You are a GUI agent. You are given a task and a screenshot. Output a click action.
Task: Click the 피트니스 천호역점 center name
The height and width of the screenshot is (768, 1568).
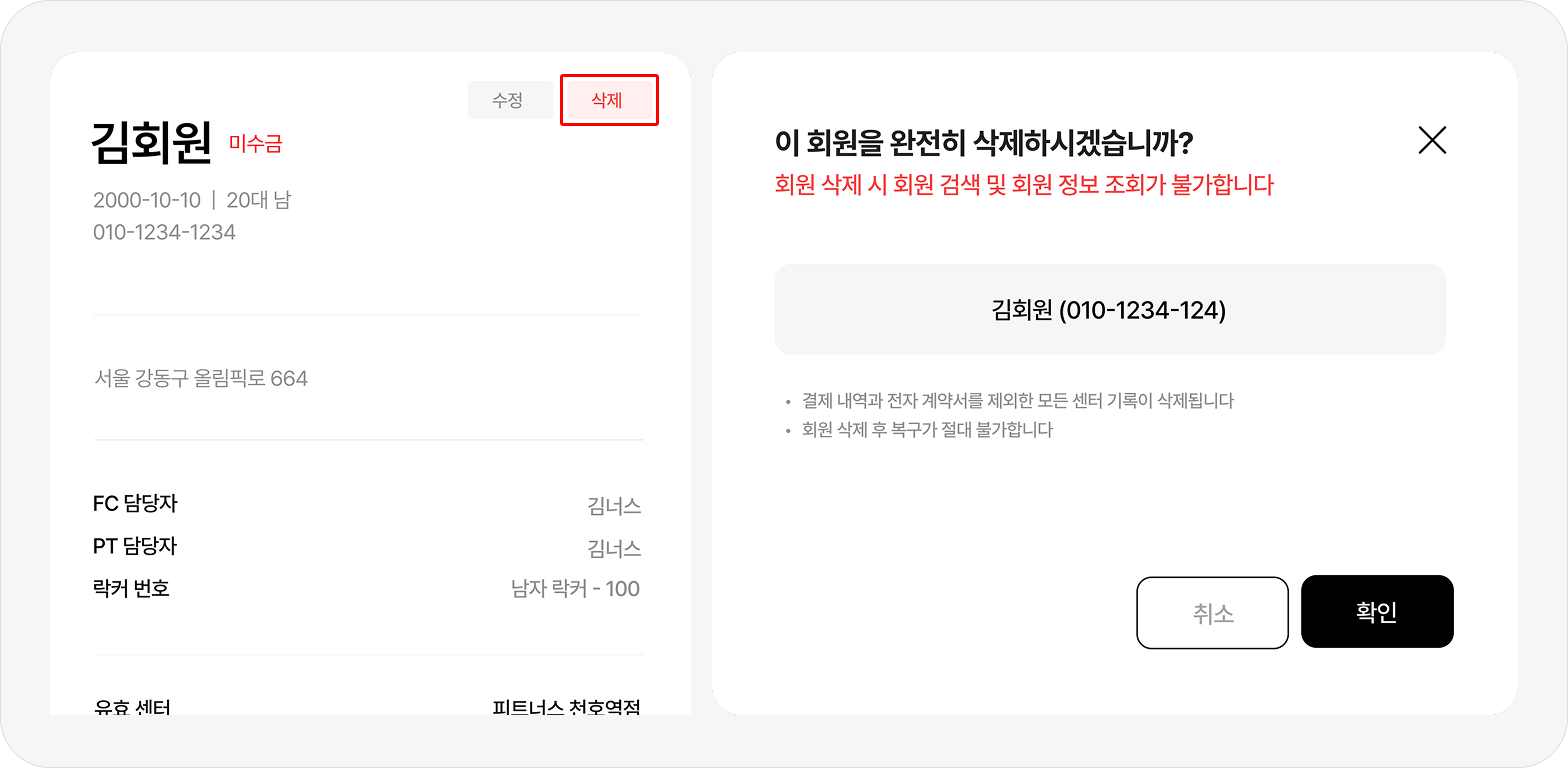coord(566,707)
